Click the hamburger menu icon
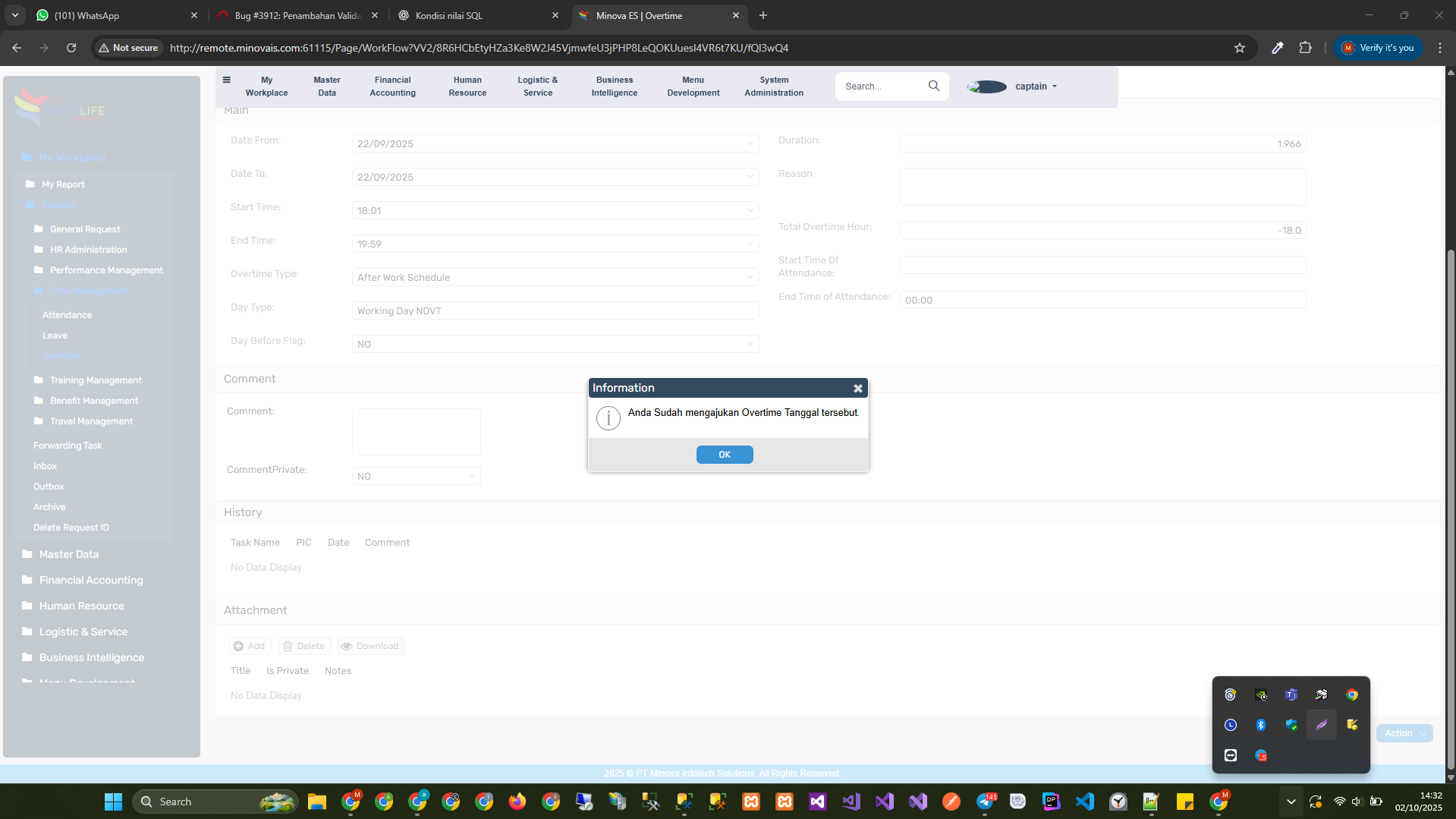Image resolution: width=1456 pixels, height=819 pixels. point(226,80)
